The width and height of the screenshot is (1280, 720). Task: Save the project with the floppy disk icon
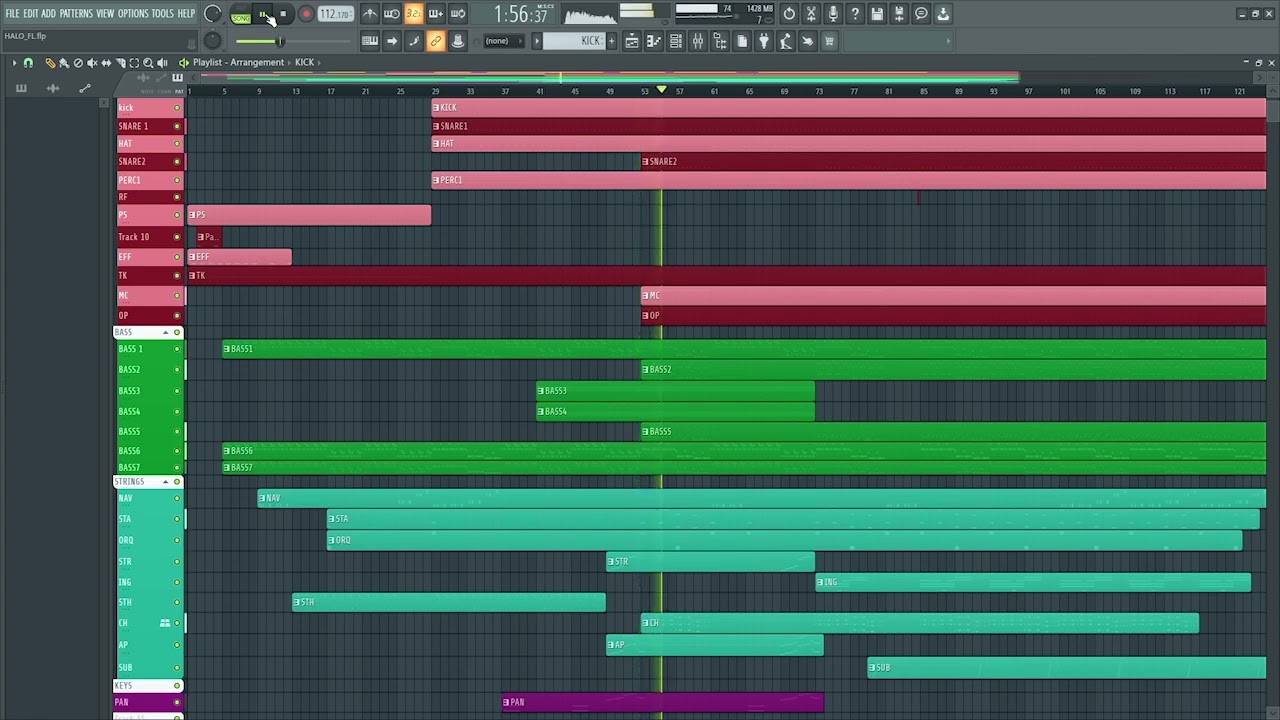coord(877,14)
